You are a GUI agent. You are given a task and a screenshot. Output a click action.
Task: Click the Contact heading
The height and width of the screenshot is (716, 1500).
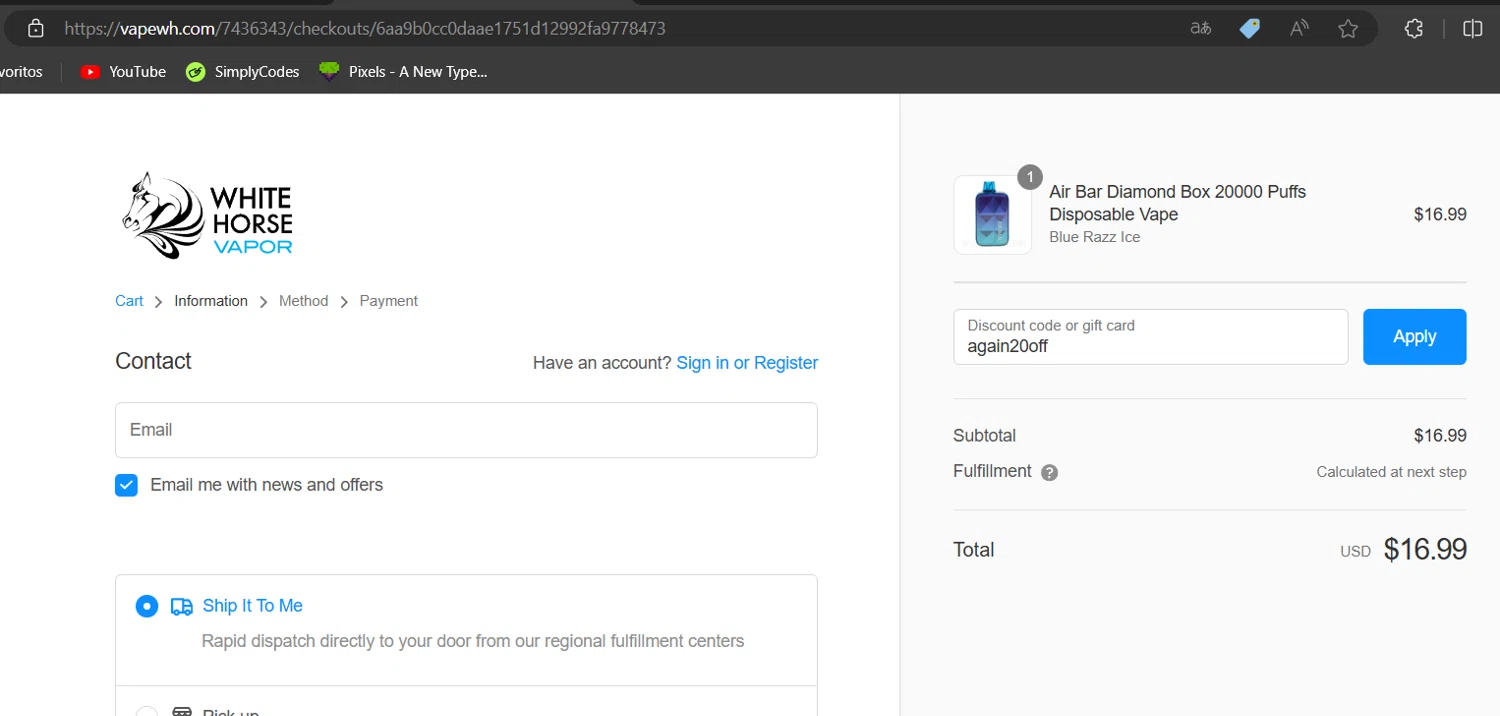pos(153,362)
